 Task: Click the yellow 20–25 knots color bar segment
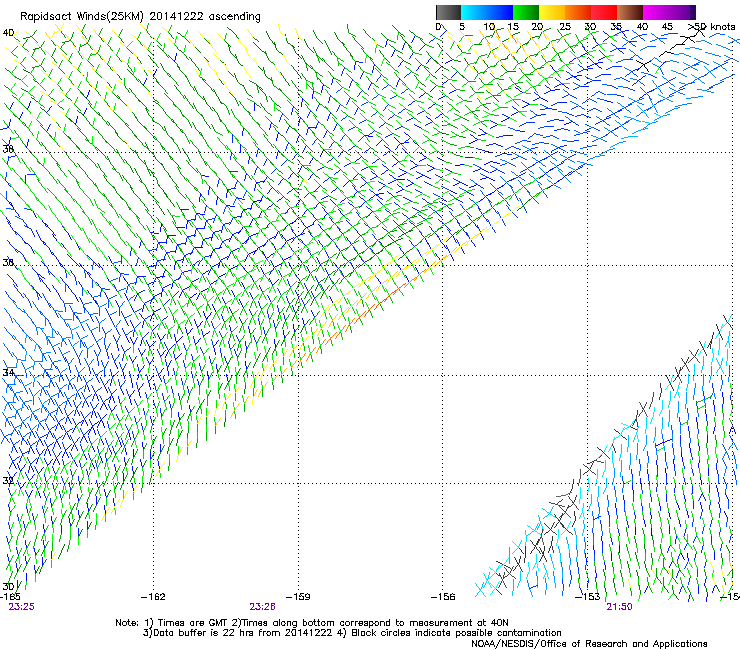coord(552,12)
